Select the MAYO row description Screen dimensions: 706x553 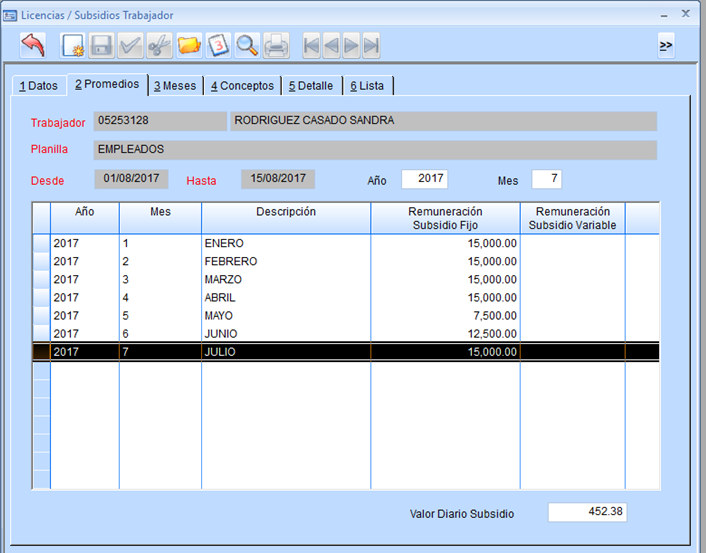point(219,316)
